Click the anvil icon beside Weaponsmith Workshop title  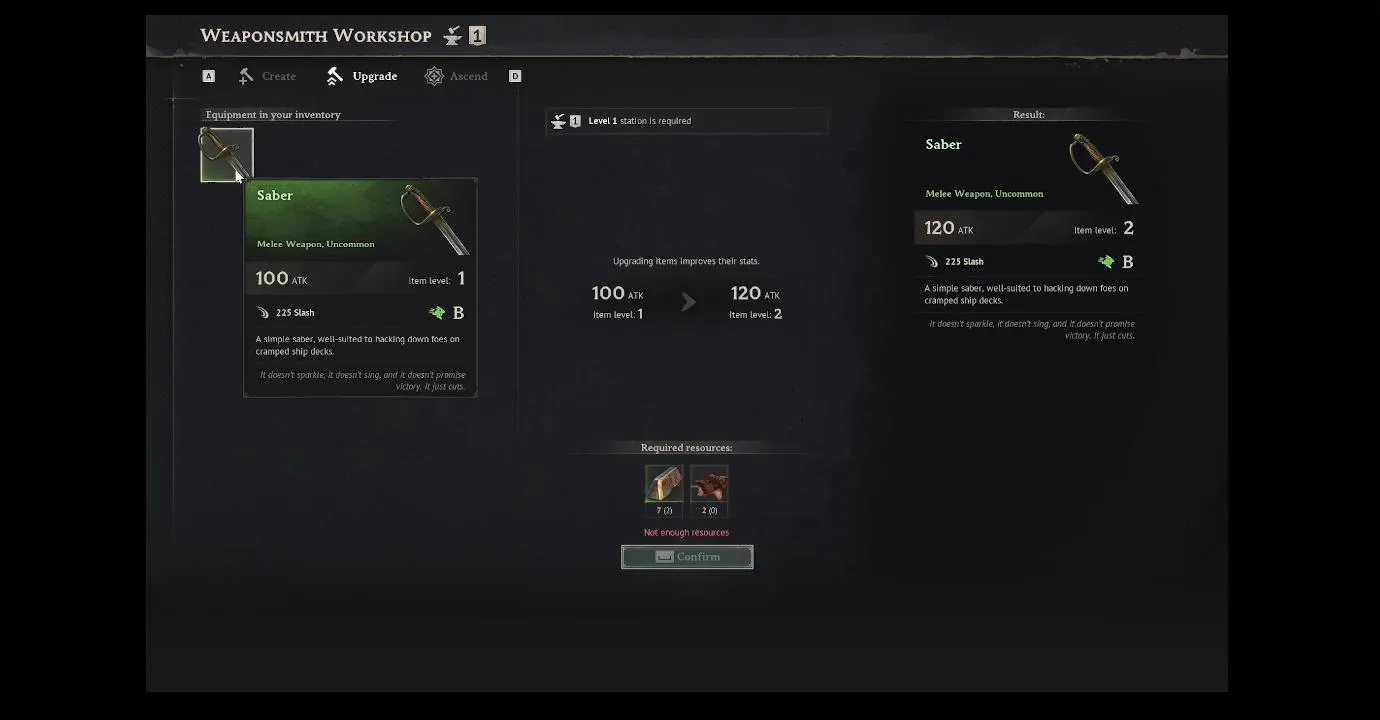click(453, 36)
